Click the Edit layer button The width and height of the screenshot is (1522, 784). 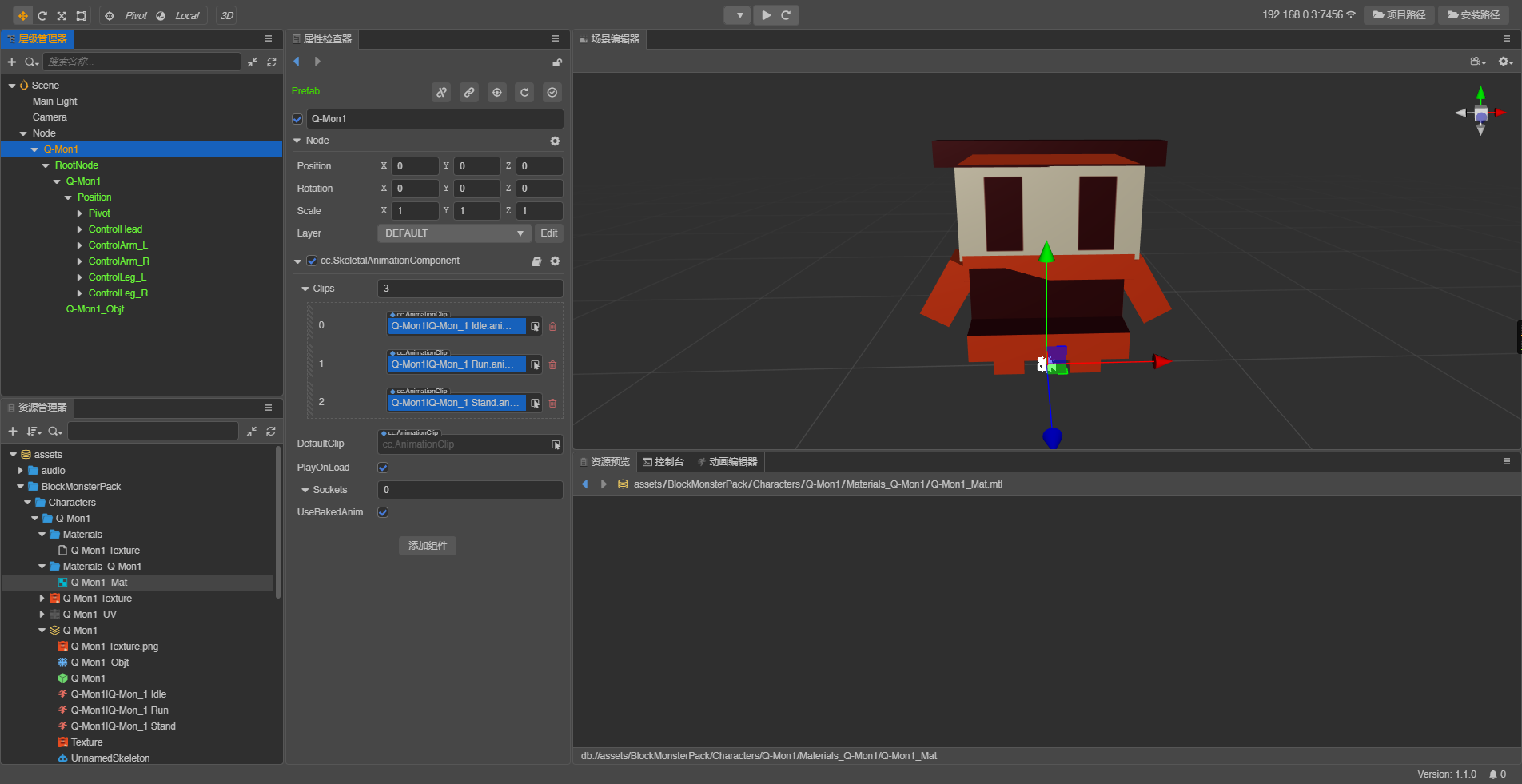click(x=548, y=233)
